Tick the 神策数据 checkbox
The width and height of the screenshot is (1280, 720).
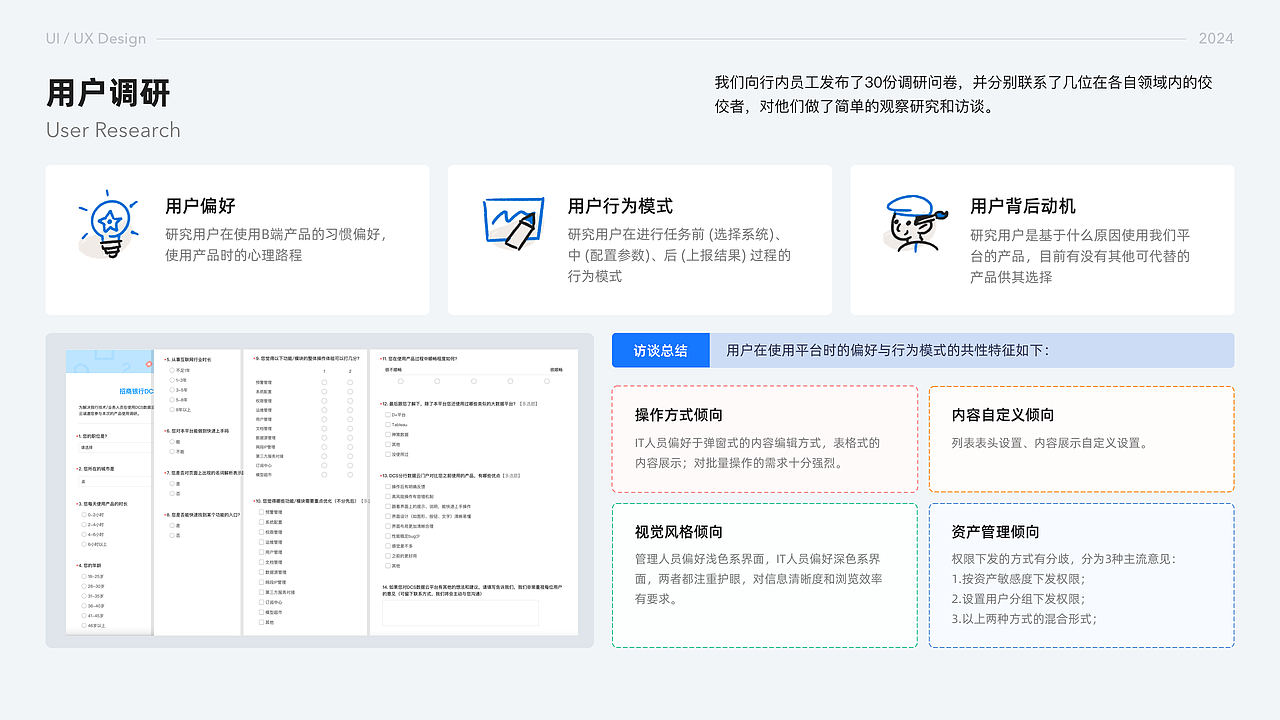pos(388,434)
